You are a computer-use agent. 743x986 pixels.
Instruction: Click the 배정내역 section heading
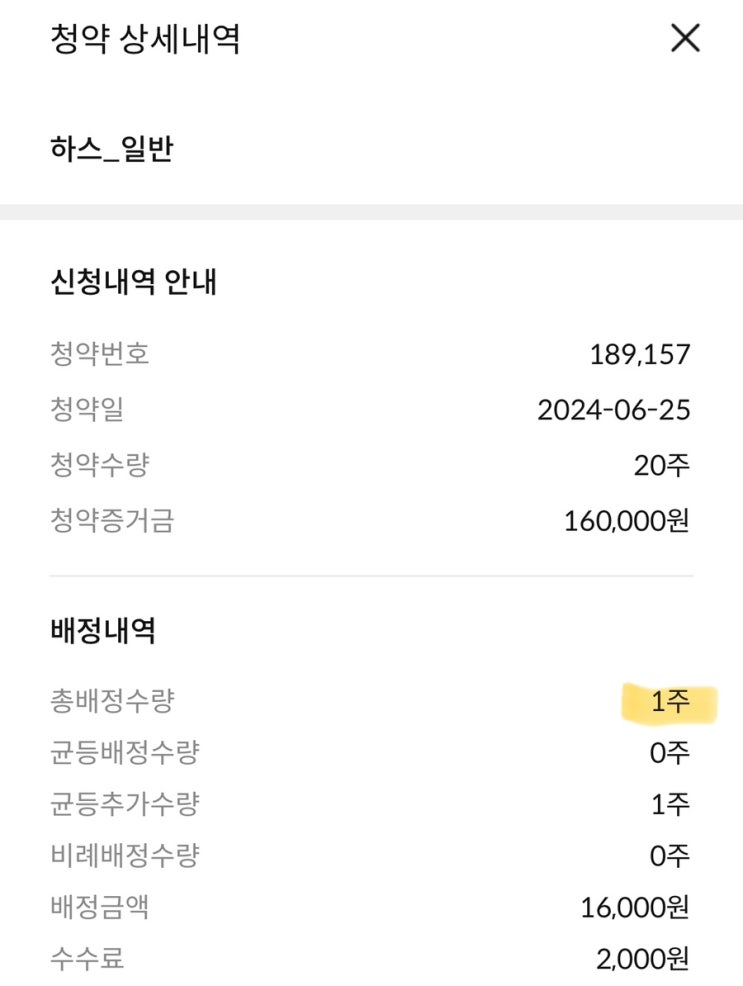(x=103, y=630)
